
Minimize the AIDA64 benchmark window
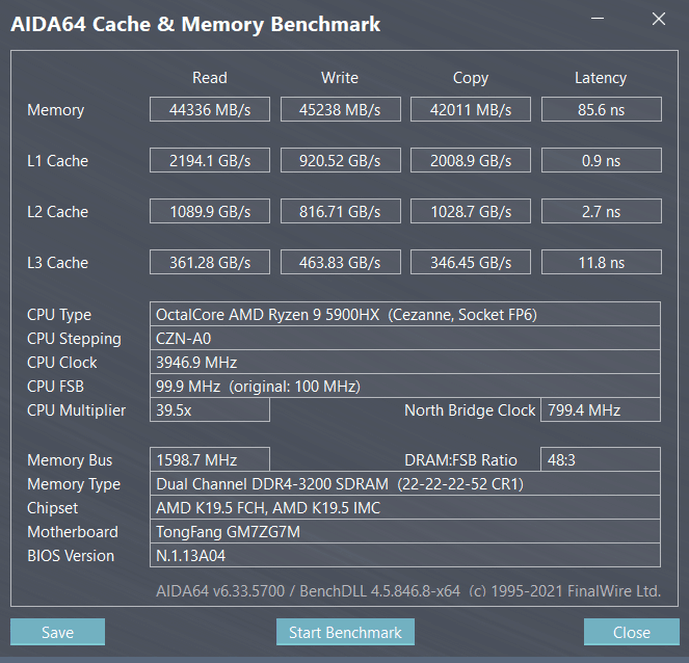tap(598, 20)
